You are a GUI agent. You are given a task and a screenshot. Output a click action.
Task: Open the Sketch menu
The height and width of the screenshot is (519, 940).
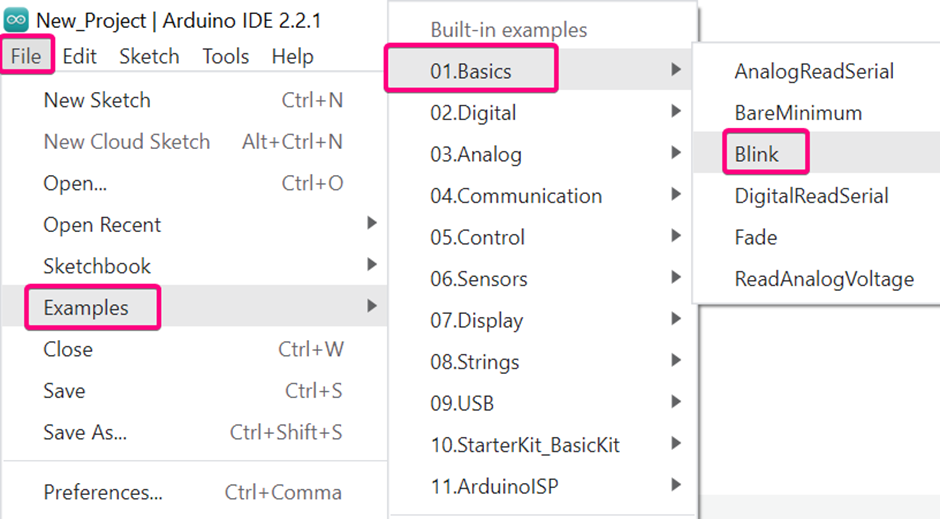149,56
